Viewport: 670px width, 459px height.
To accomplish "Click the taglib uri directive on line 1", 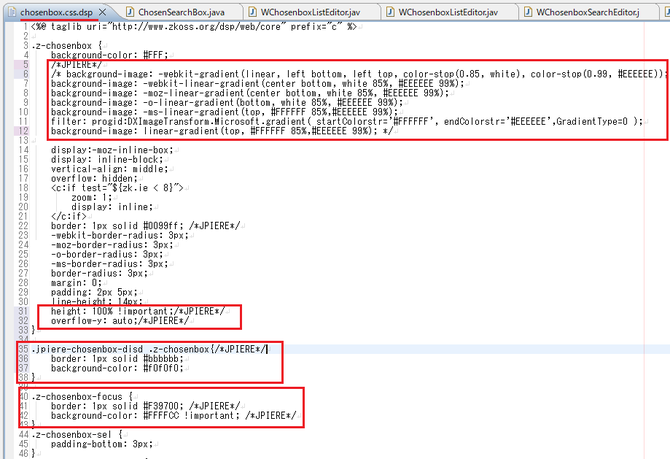I will [x=194, y=27].
